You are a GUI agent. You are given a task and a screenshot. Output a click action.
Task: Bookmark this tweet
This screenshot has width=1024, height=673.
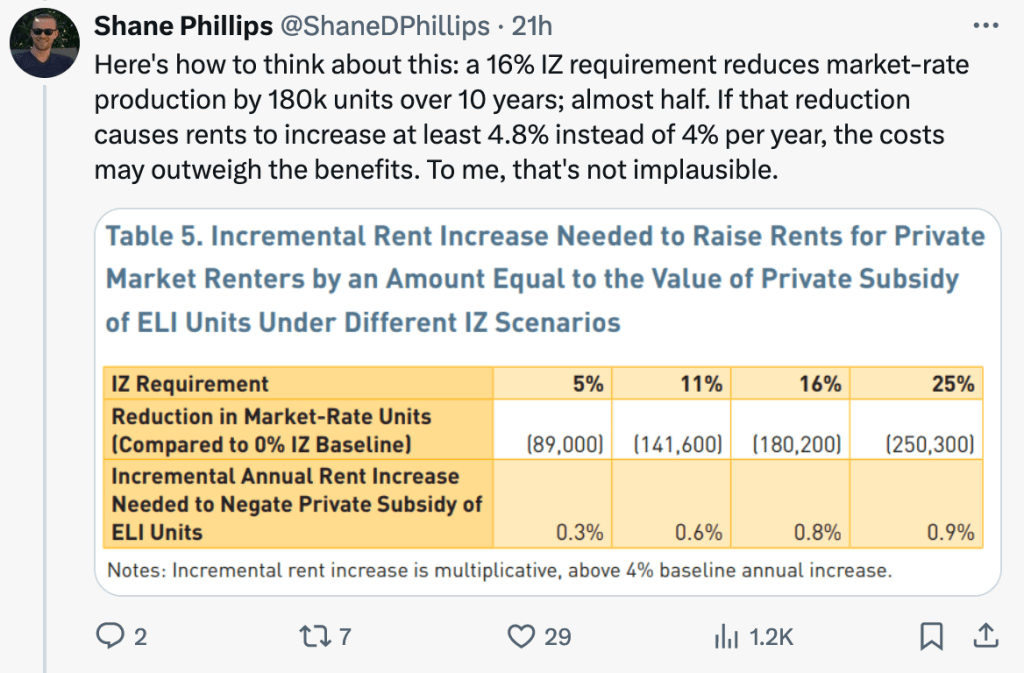(x=931, y=635)
